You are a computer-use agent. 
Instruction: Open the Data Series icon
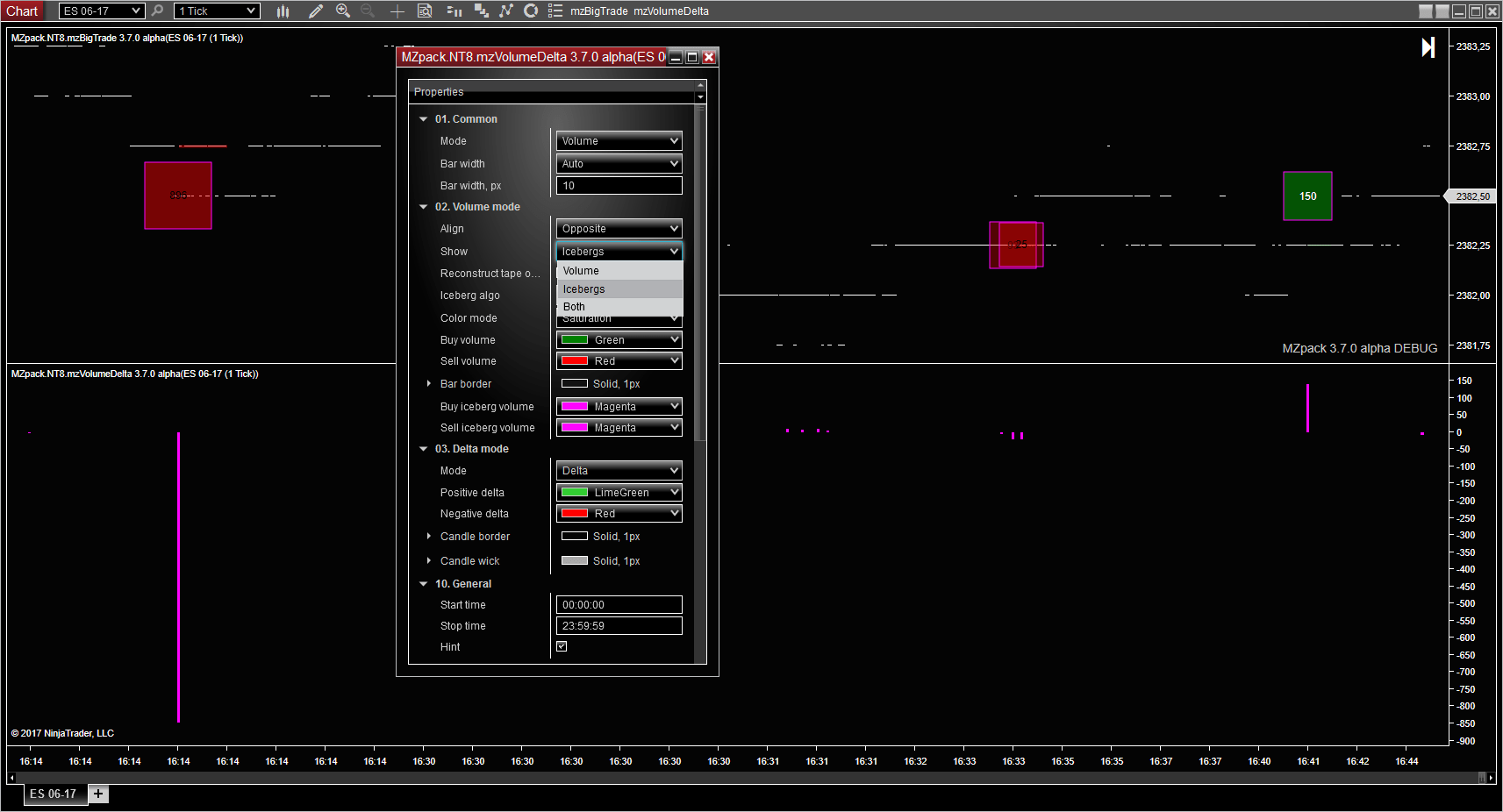coord(481,11)
